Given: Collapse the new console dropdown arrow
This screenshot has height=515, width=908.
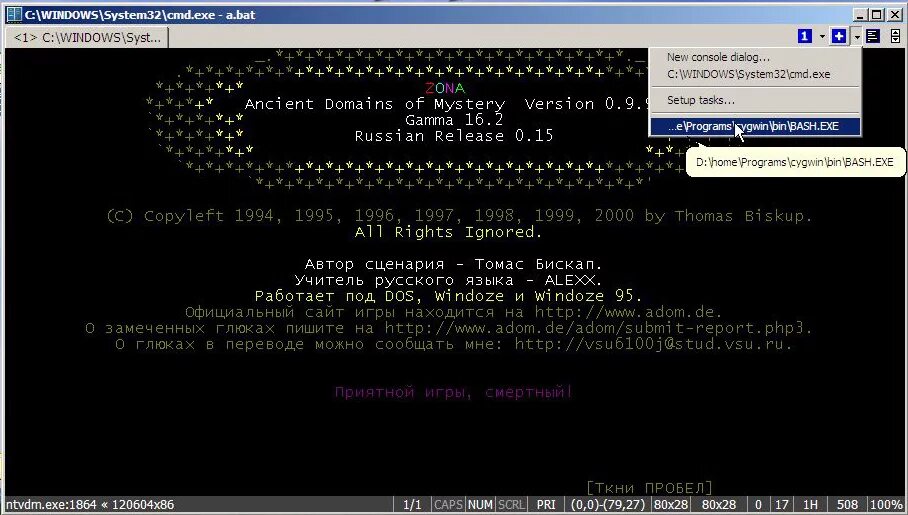Looking at the screenshot, I should coord(856,37).
